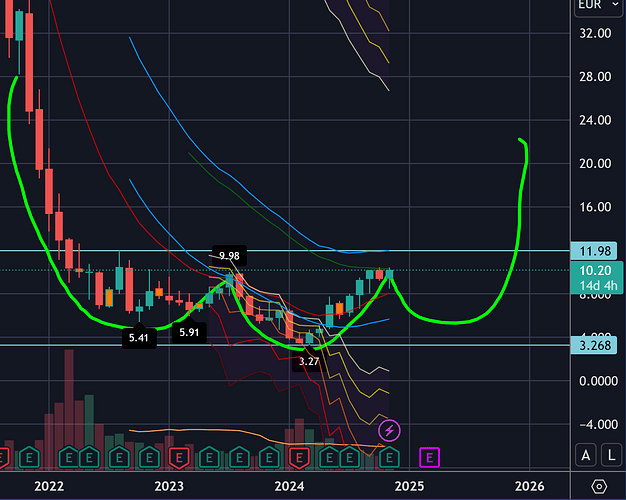Open the EUR currency dropdown

click(591, 6)
